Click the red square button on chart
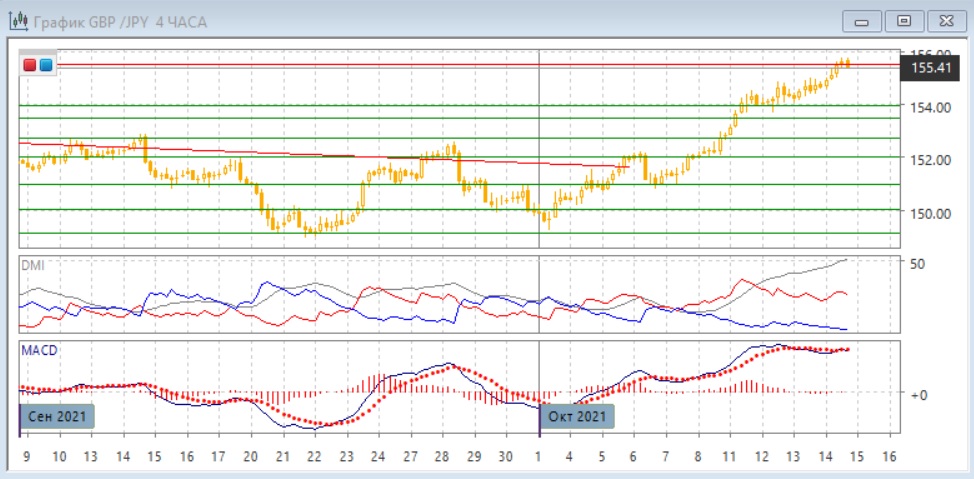Screen dimensions: 974x479 [30, 66]
